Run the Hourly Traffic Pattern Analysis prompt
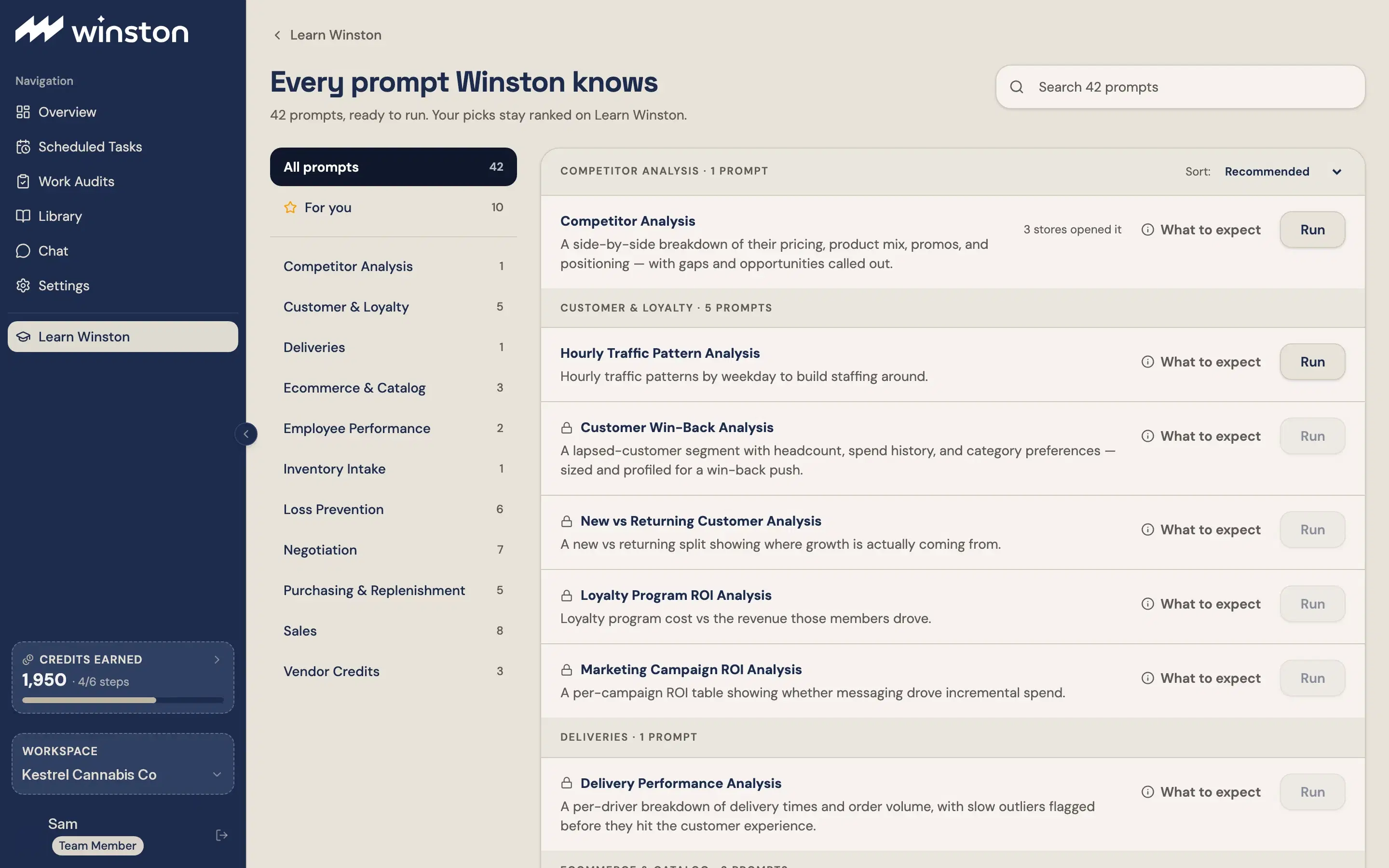The width and height of the screenshot is (1389, 868). (1312, 362)
